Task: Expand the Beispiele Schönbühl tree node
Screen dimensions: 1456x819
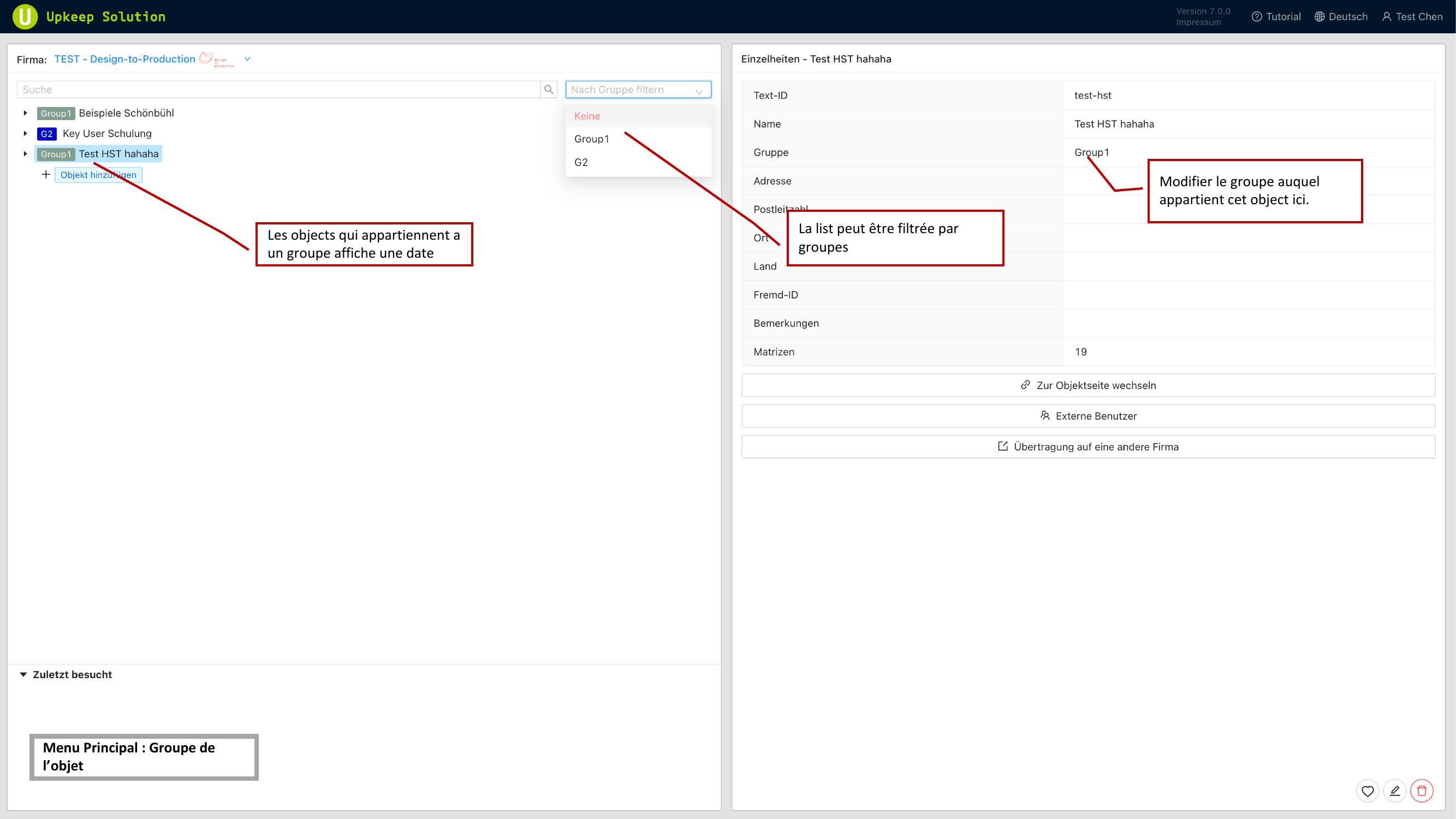Action: [26, 113]
